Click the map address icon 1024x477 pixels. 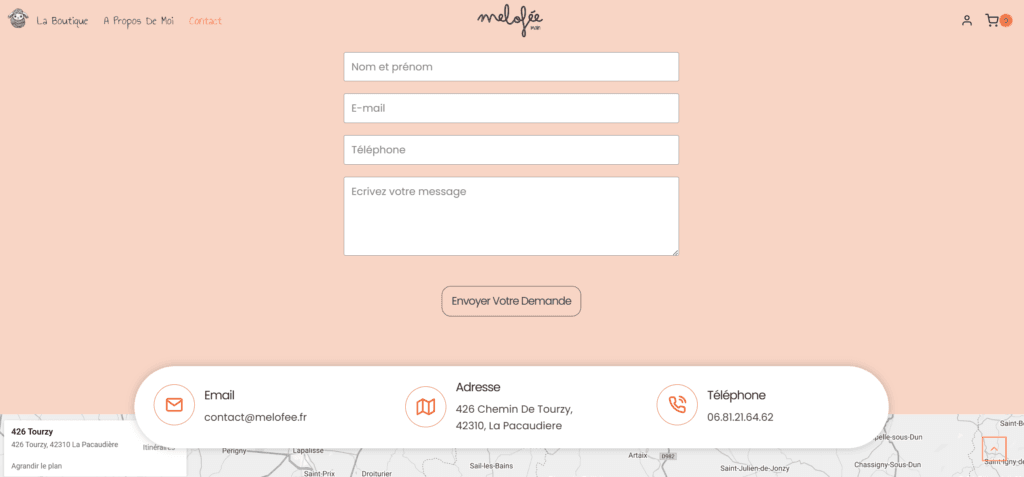(426, 406)
